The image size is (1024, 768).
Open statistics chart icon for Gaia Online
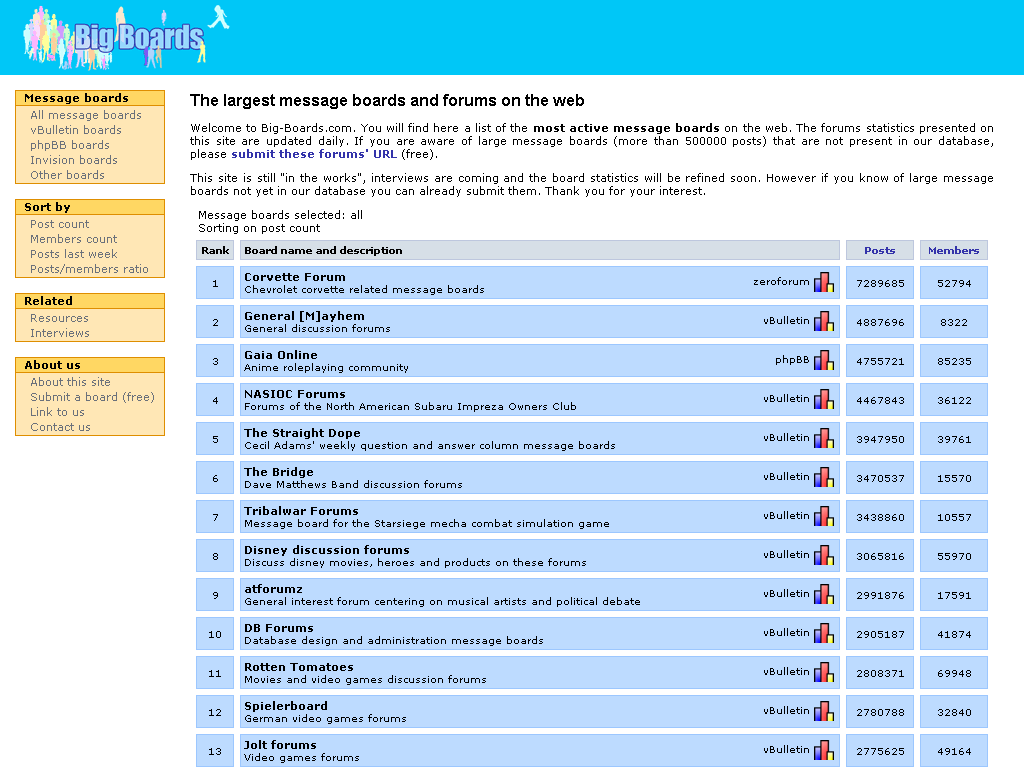coord(824,360)
